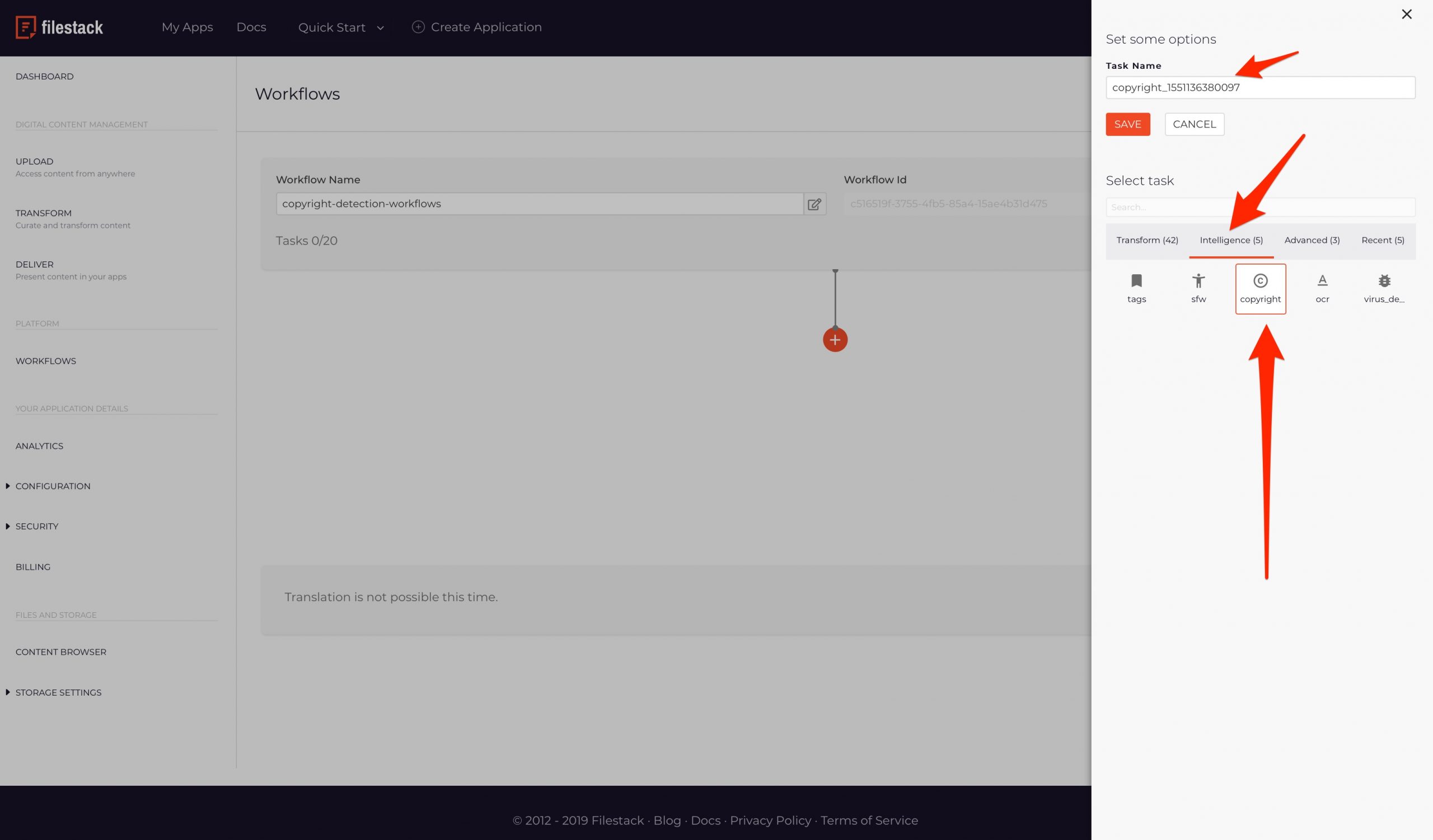The image size is (1433, 840).
Task: Open the Recent (5) tab
Action: [1383, 241]
